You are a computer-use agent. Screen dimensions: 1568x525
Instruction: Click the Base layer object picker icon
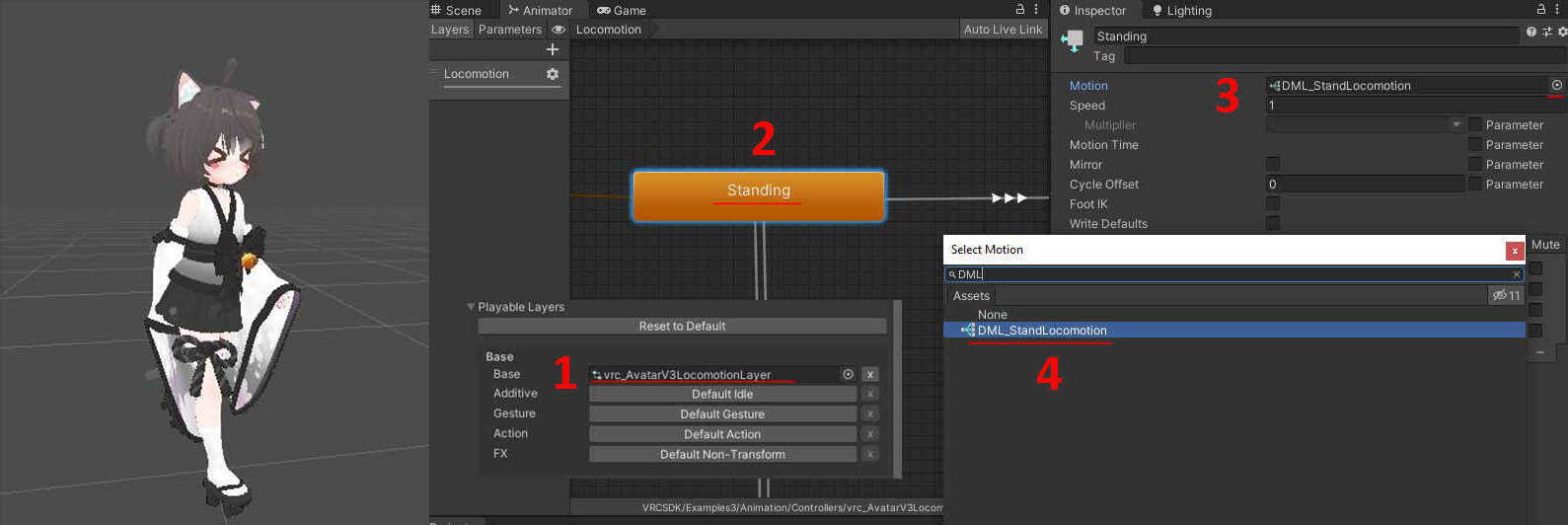coord(848,375)
